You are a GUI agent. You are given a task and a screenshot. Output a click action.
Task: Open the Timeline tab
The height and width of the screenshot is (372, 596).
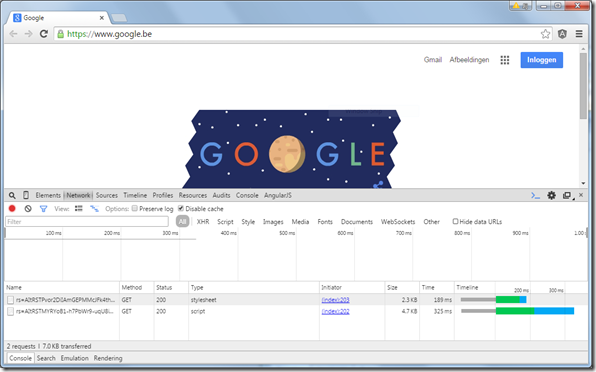[x=135, y=195]
